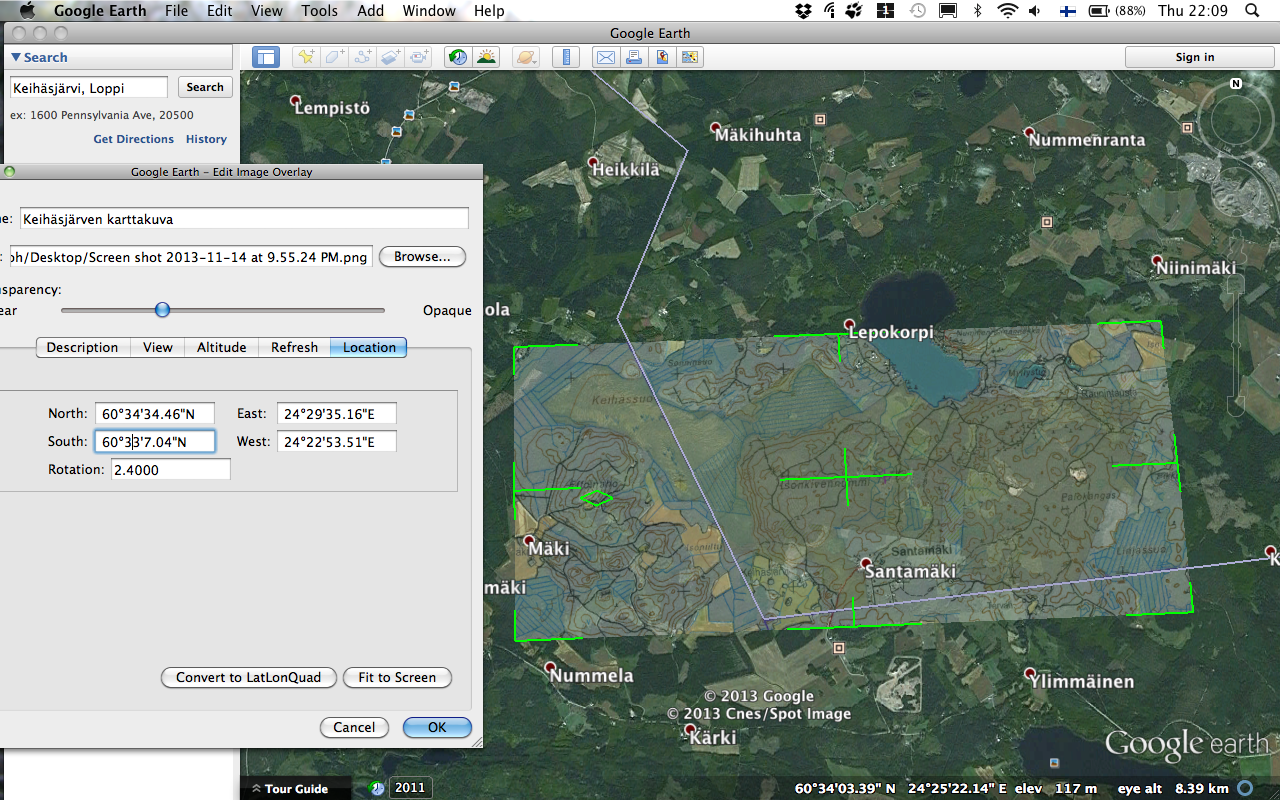Click the image file path field
Viewport: 1280px width, 800px height.
coord(190,257)
